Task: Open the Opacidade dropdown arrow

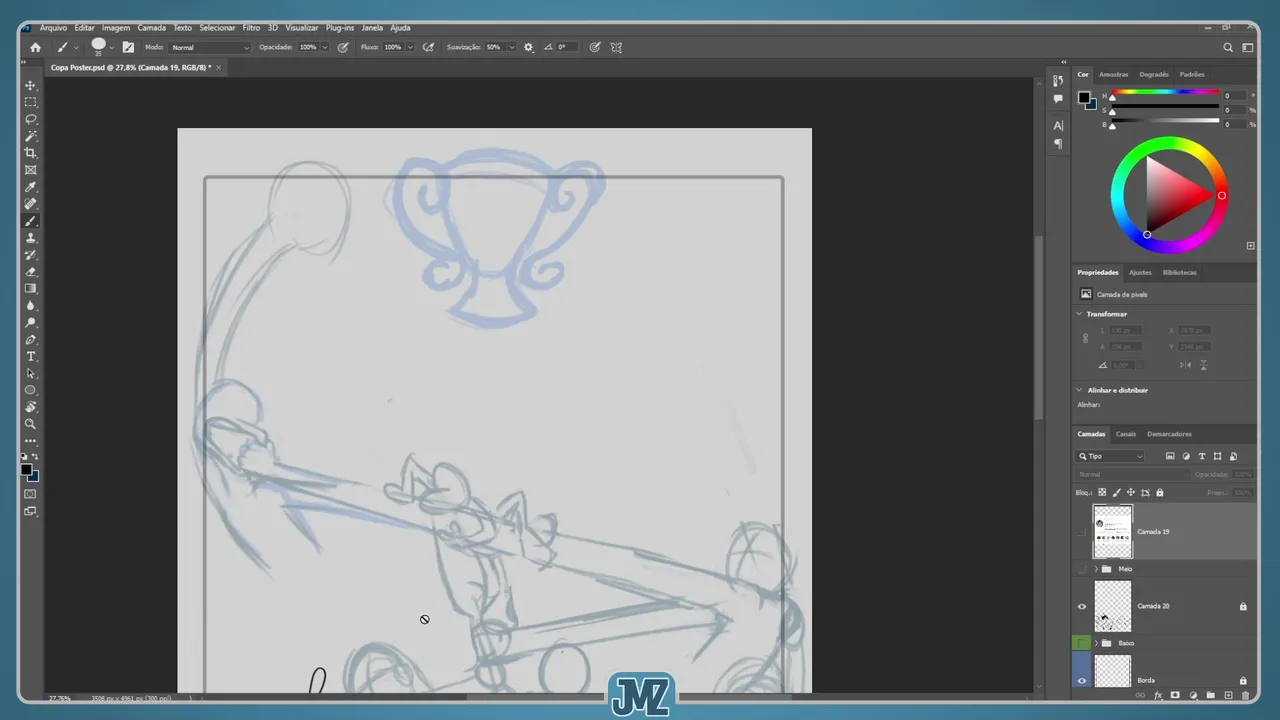Action: pyautogui.click(x=325, y=47)
